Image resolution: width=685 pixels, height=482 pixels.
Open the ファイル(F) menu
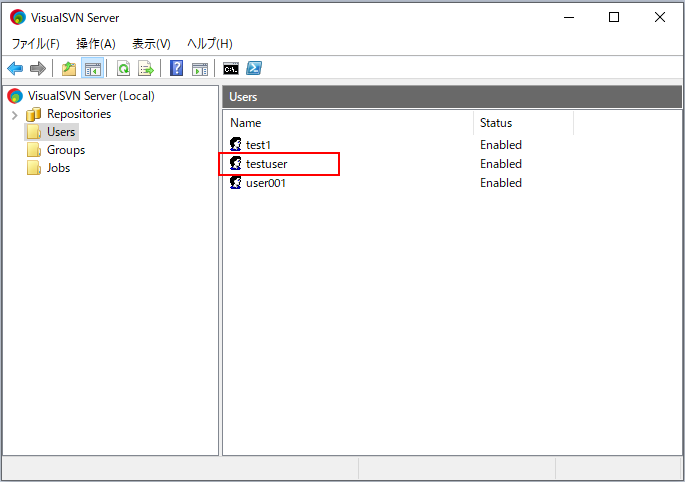point(35,44)
